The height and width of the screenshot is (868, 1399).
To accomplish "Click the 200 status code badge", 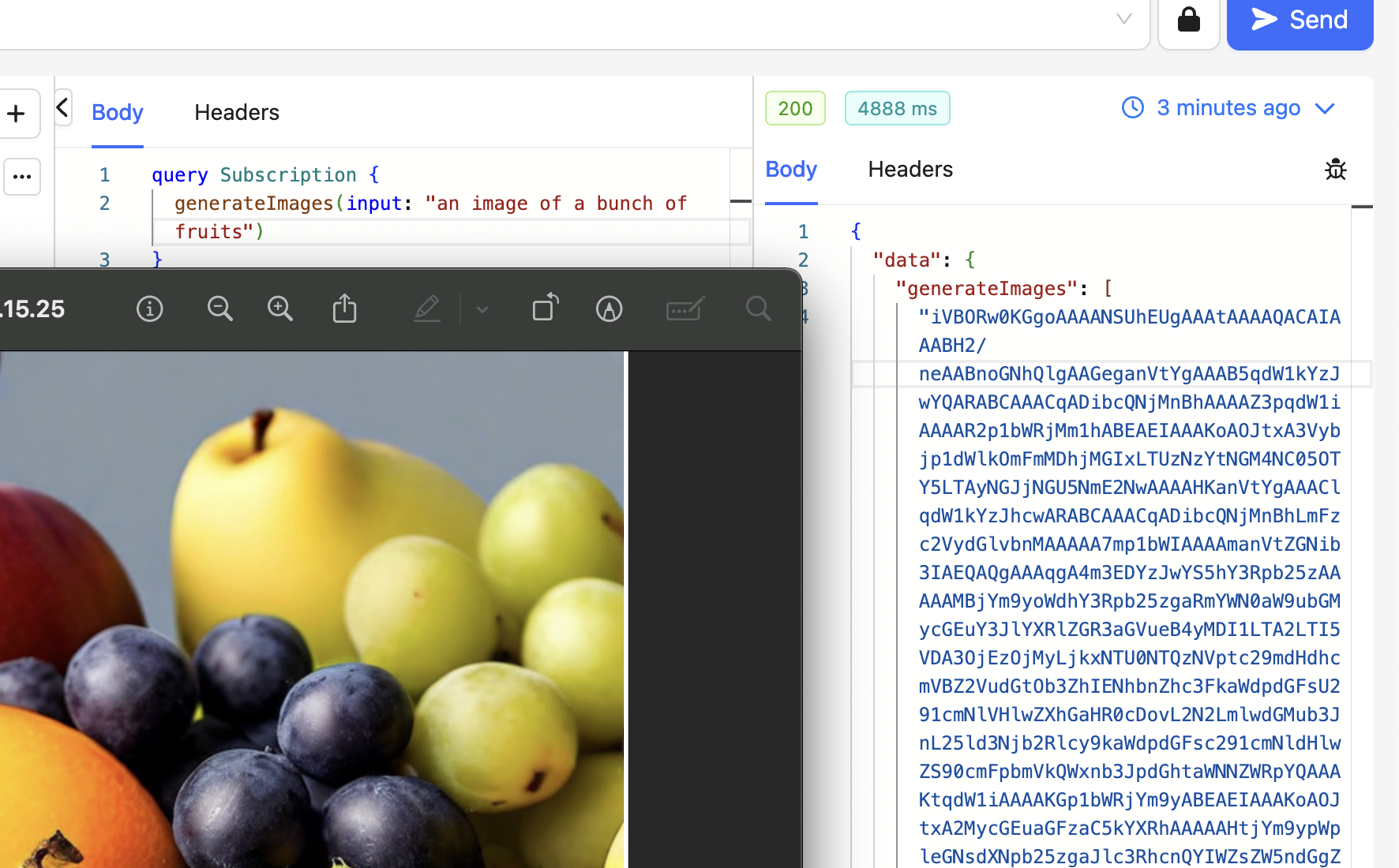I will 795,108.
